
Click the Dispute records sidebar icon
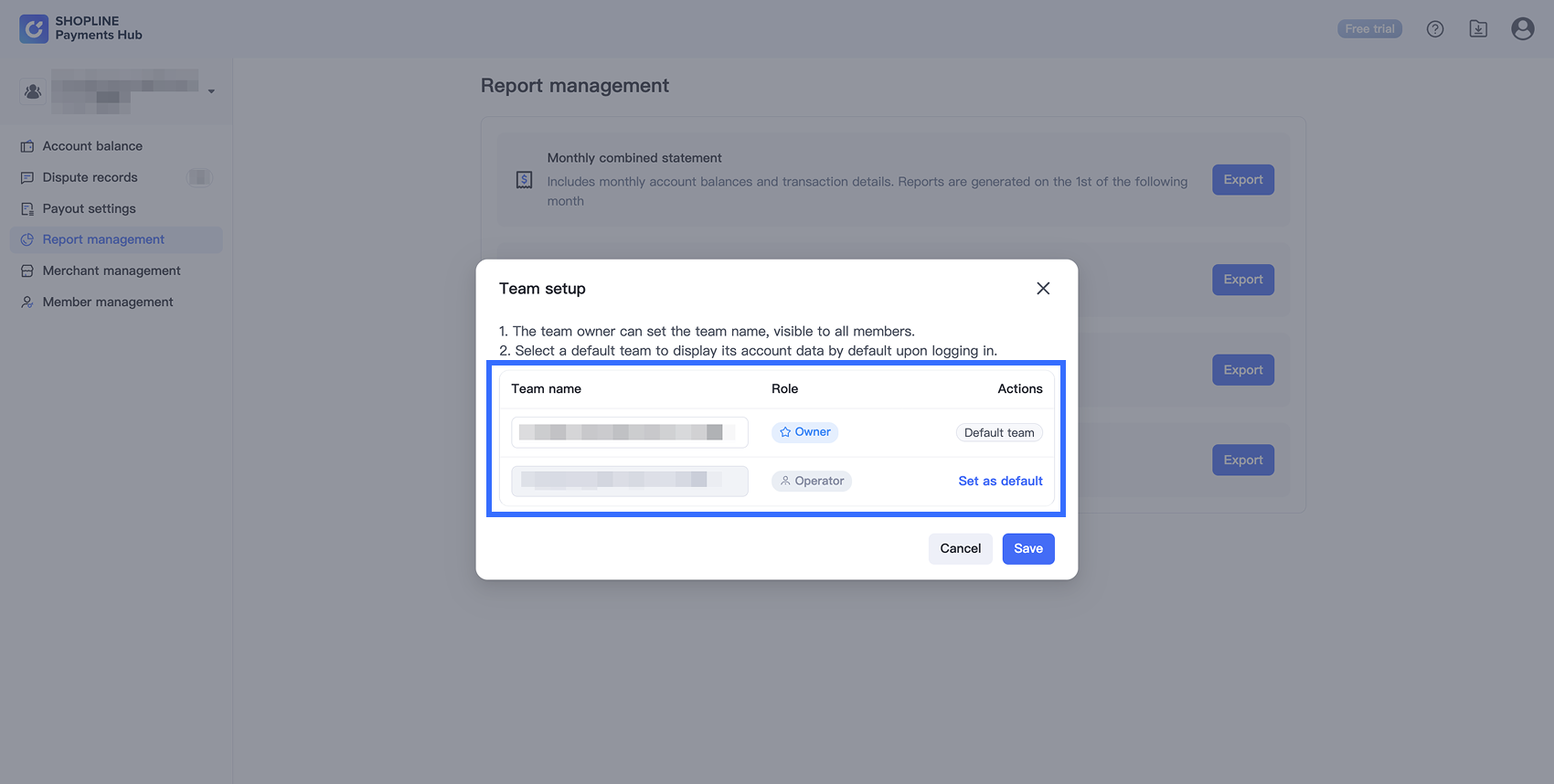point(27,177)
